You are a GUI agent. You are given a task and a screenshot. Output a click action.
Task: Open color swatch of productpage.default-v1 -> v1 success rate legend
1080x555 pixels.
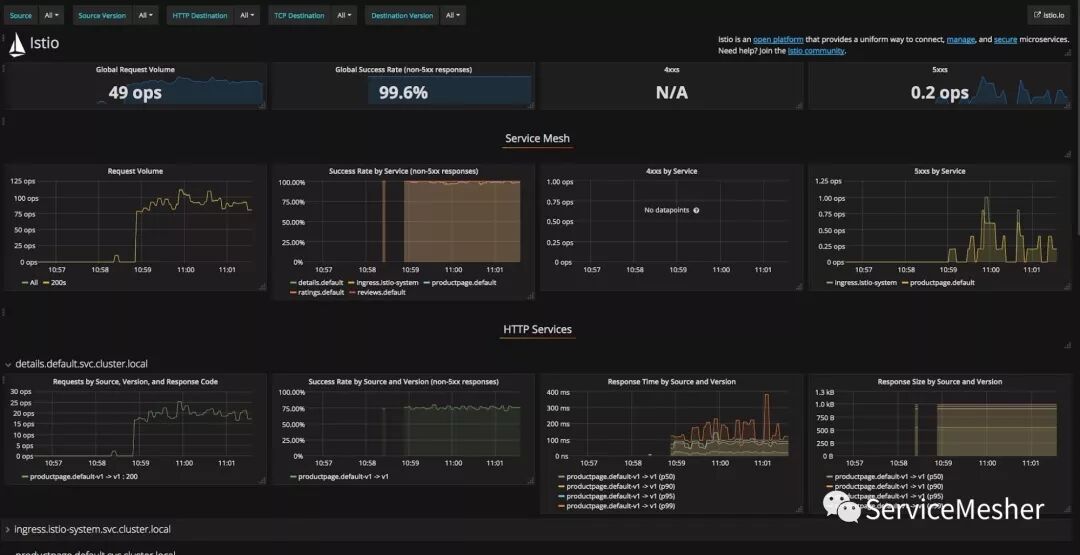tap(293, 477)
